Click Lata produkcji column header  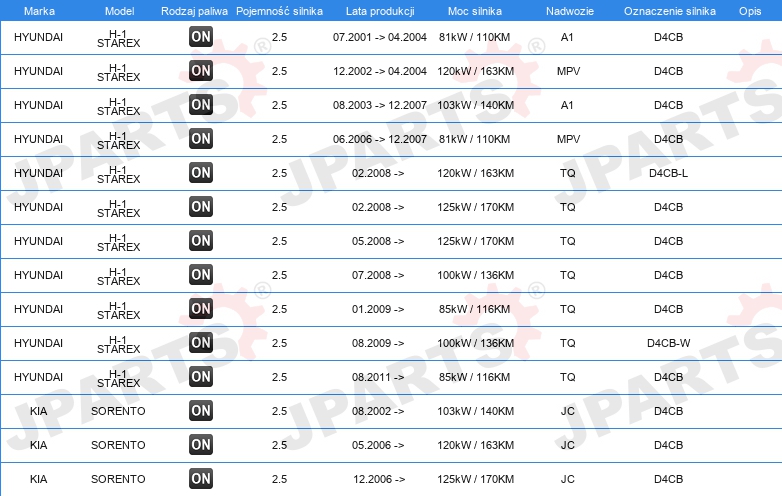point(380,11)
